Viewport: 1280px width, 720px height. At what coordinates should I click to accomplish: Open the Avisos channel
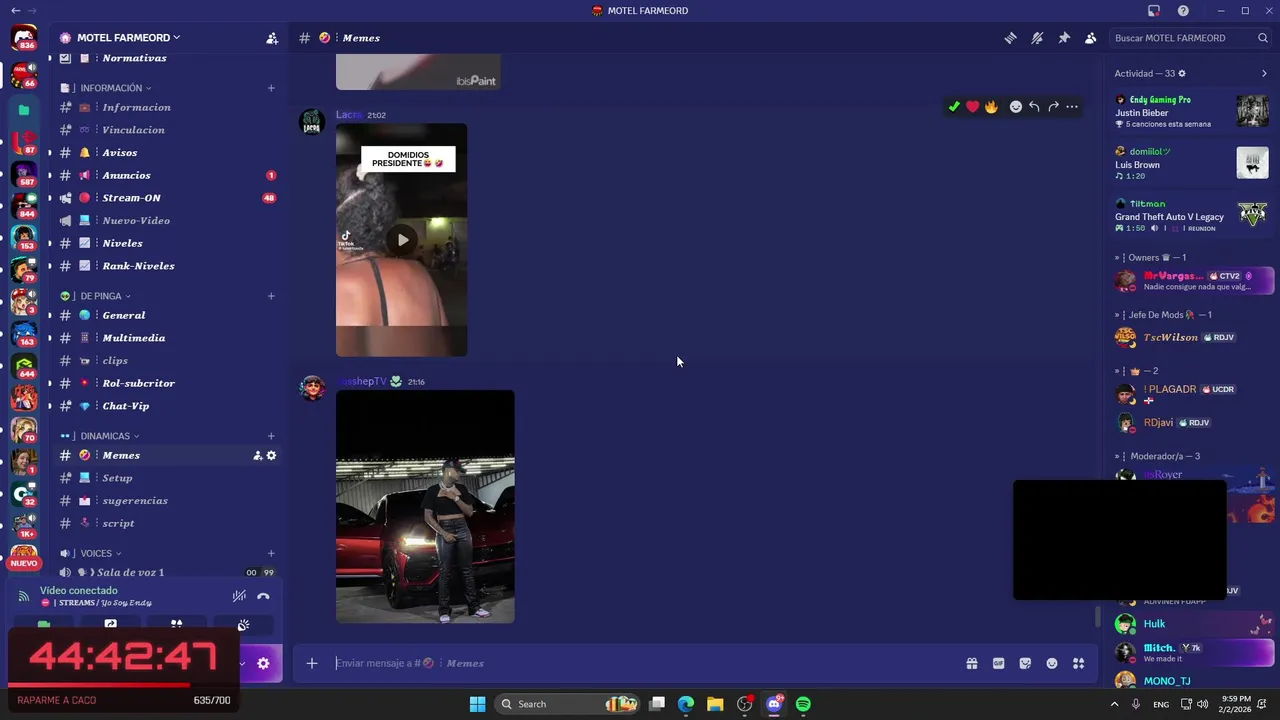166,153
